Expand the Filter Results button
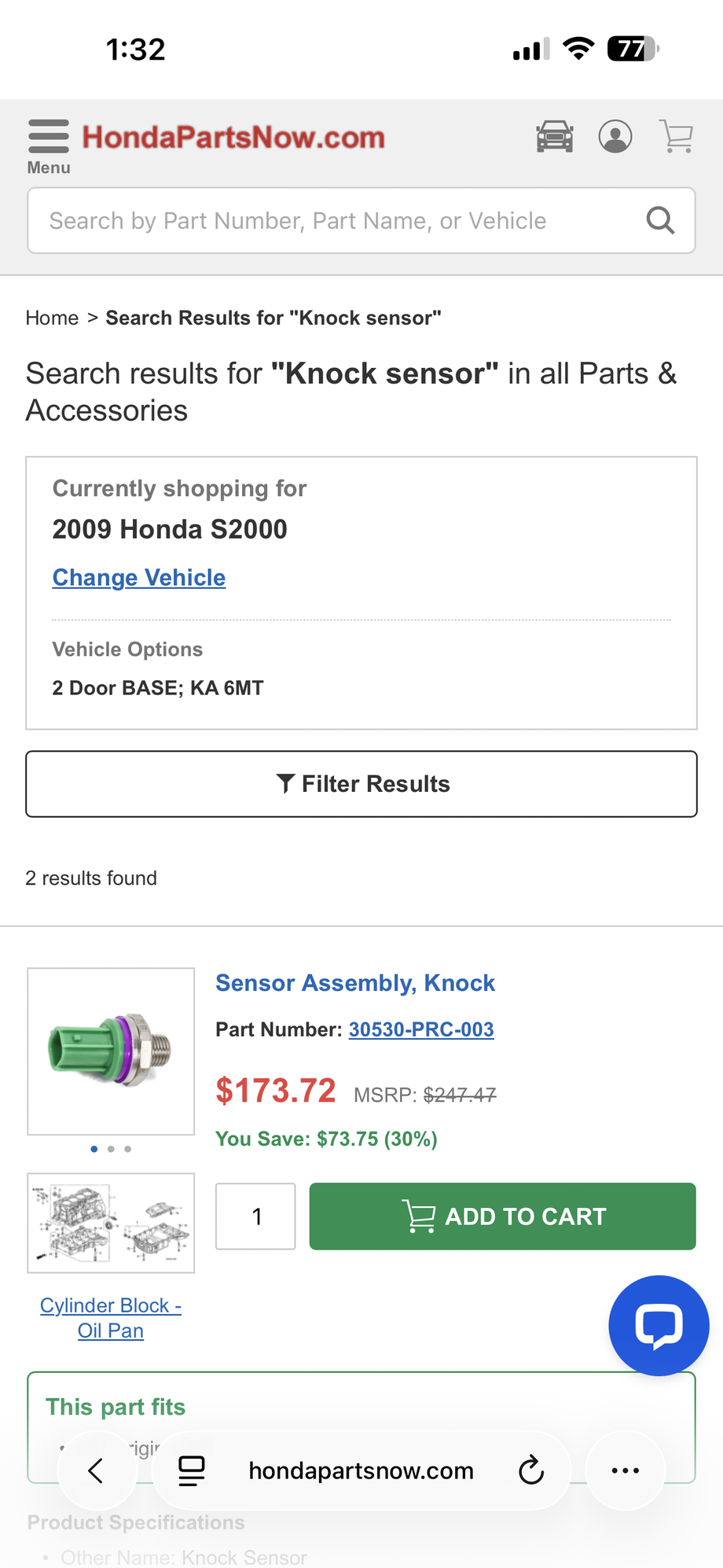This screenshot has width=723, height=1568. [x=361, y=784]
